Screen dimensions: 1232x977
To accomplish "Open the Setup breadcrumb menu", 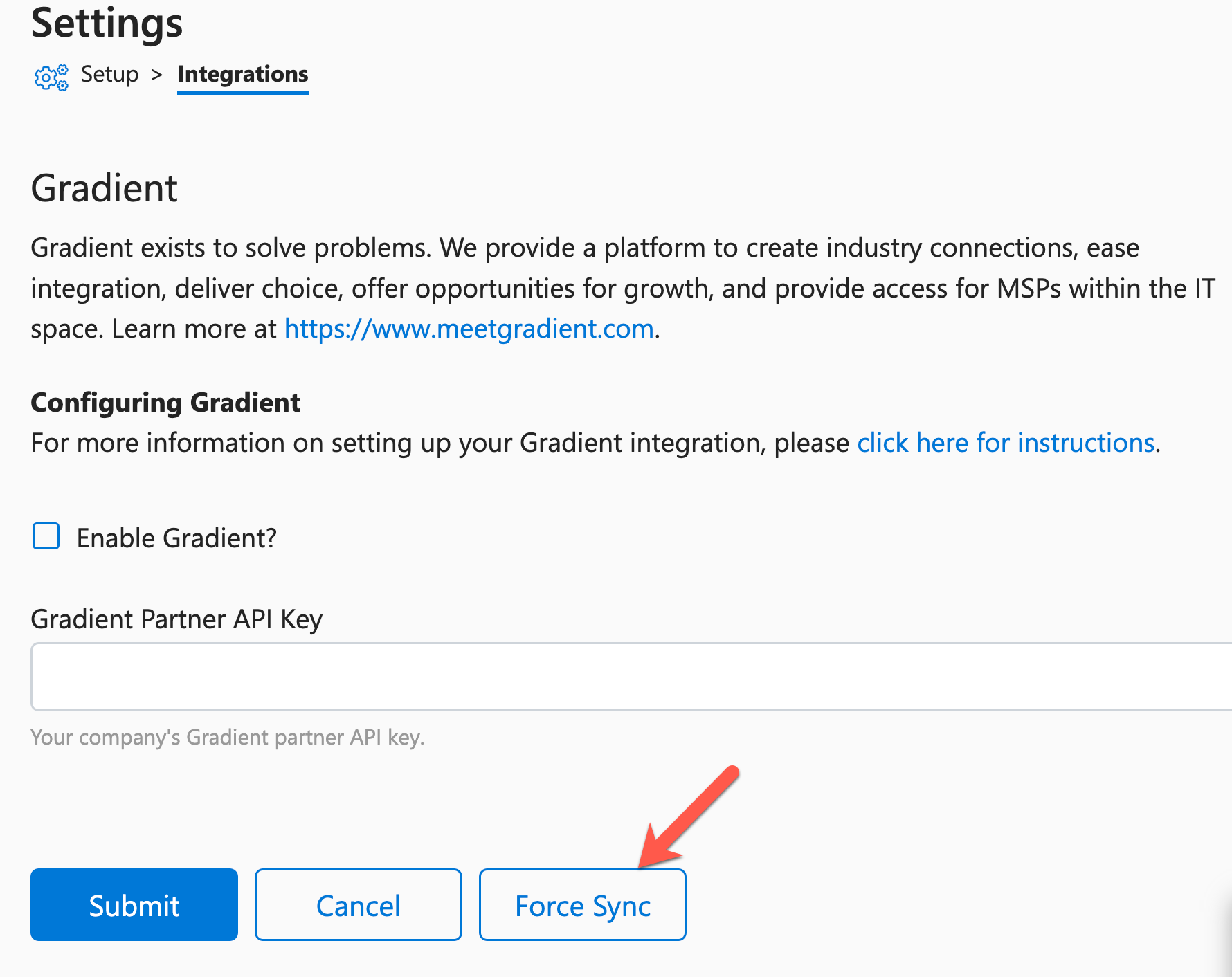I will click(x=109, y=75).
